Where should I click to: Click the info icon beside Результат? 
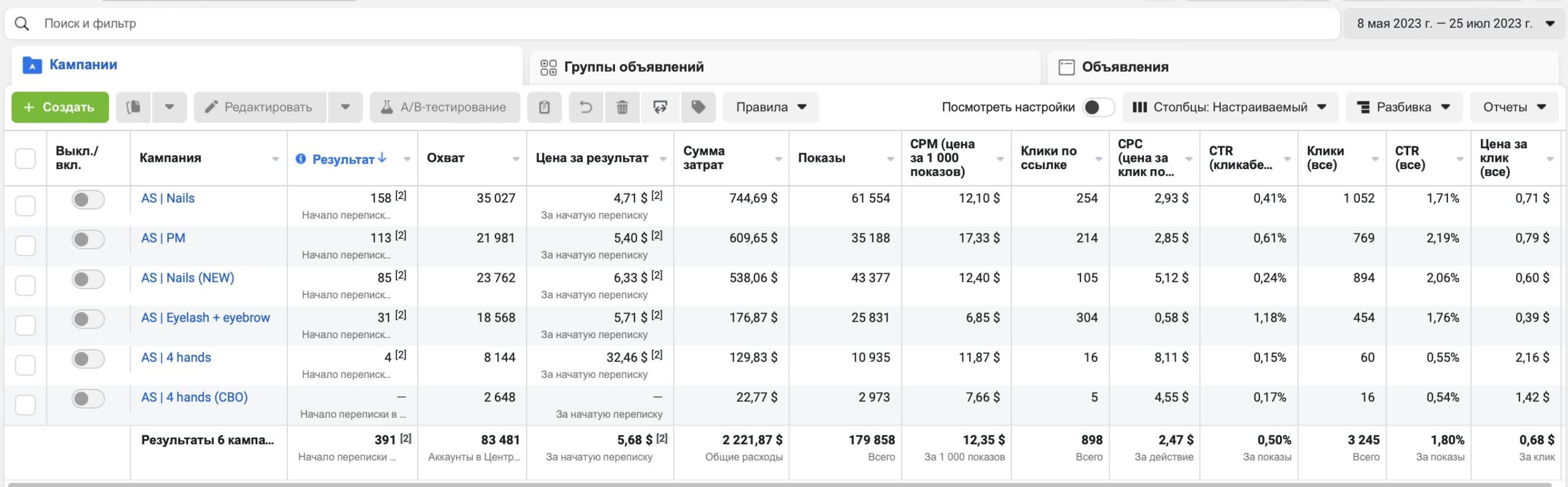coord(301,159)
